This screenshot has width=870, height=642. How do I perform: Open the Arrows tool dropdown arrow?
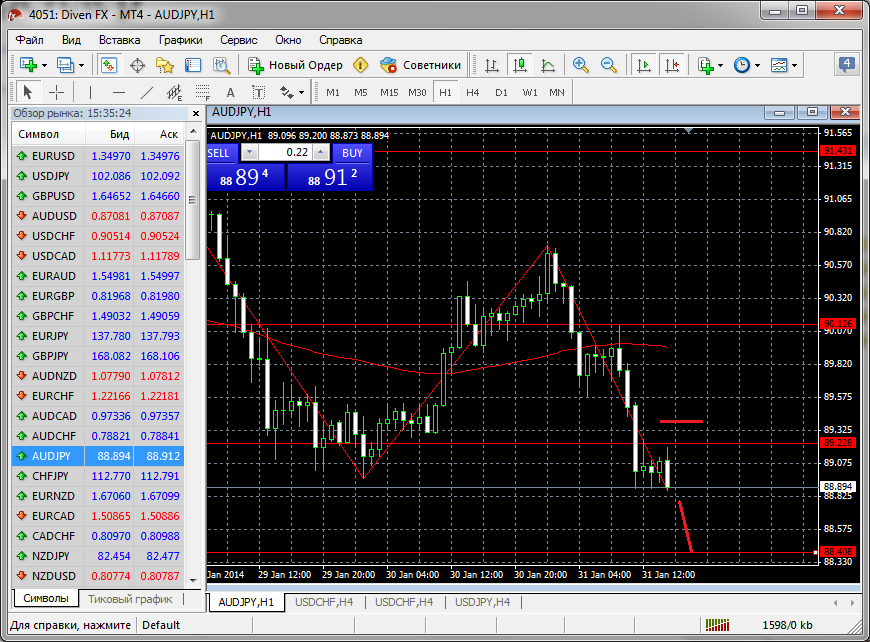pos(301,93)
